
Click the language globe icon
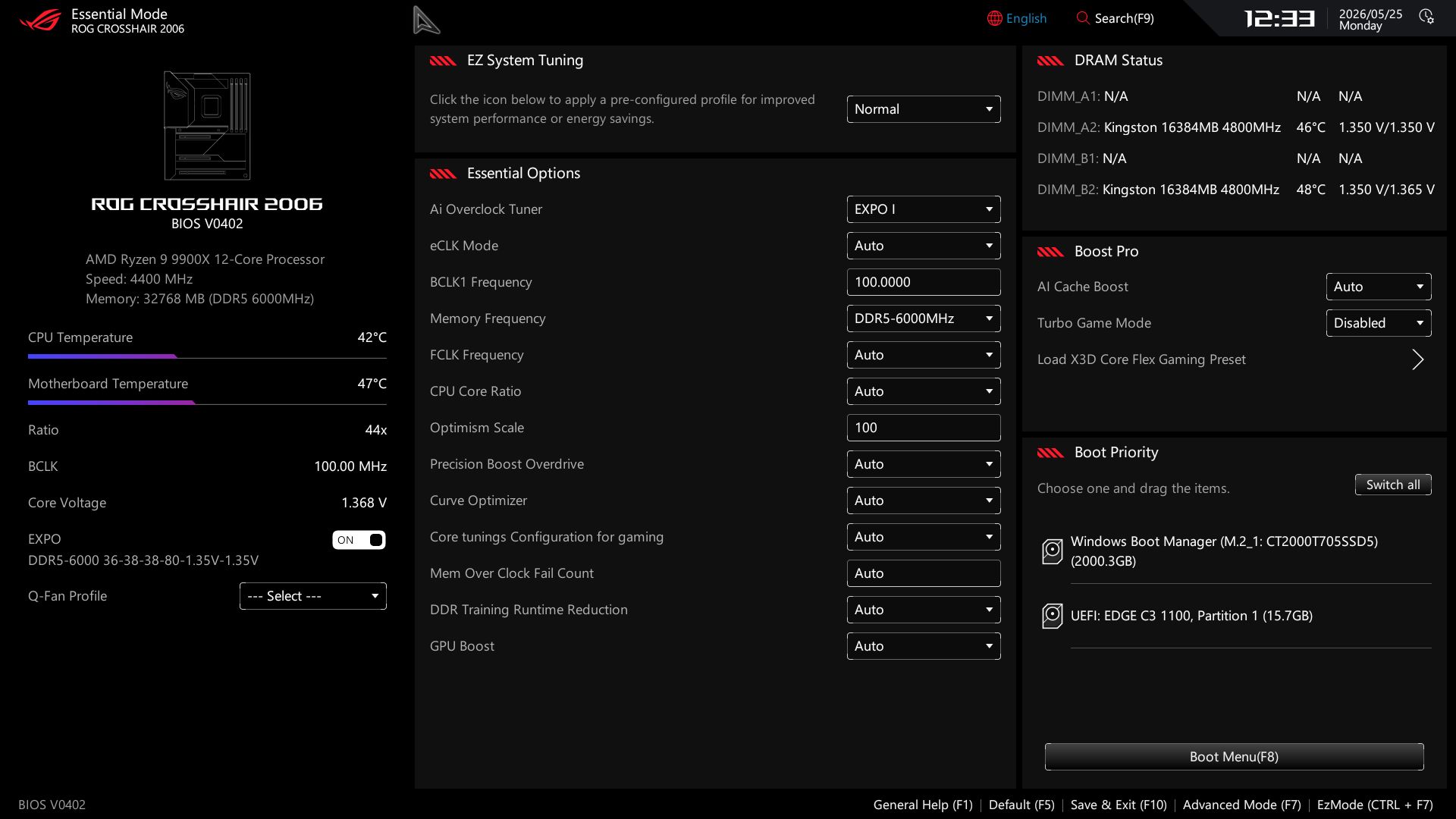coord(994,18)
